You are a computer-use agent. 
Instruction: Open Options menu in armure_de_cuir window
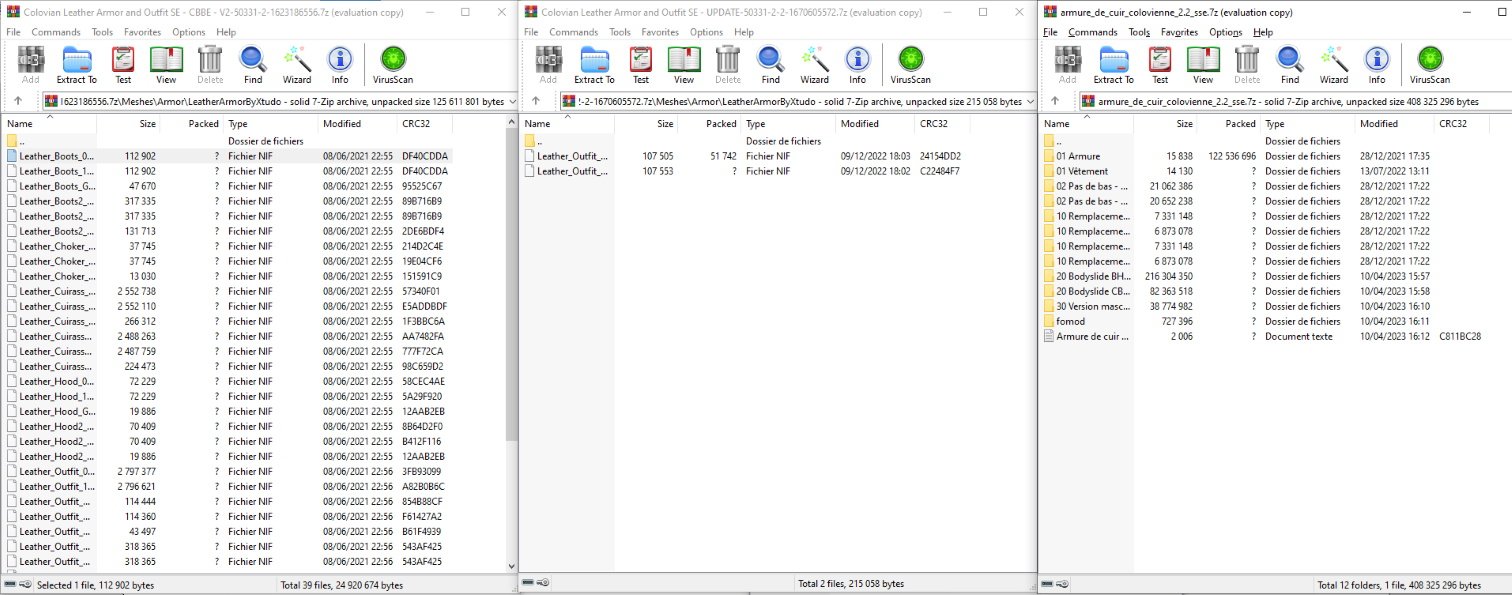[1225, 32]
